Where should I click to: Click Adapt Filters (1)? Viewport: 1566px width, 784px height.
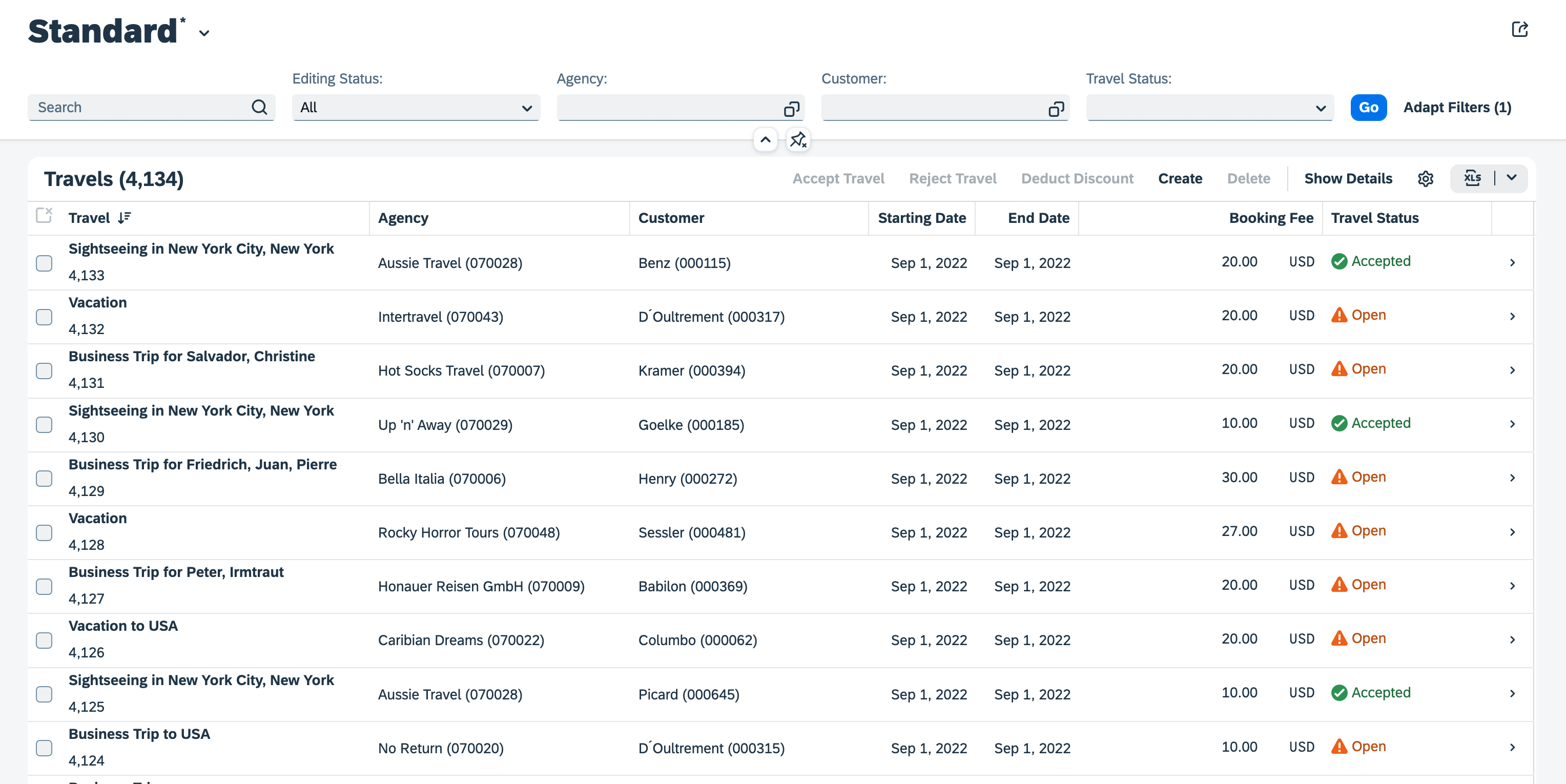(1456, 108)
